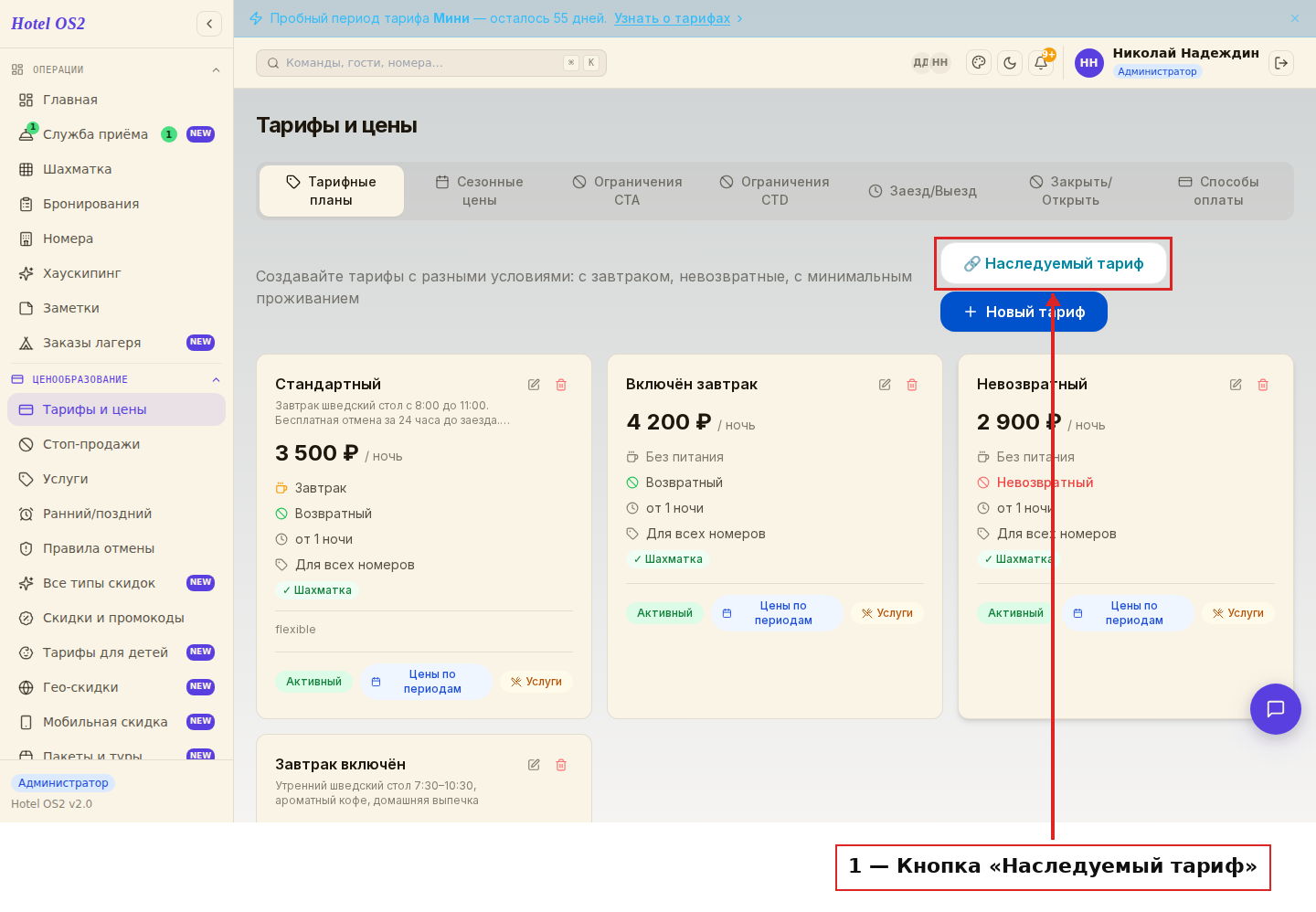1316x912 pixels.
Task: Edit the Стандартный tariff with pencil icon
Action: click(x=534, y=385)
